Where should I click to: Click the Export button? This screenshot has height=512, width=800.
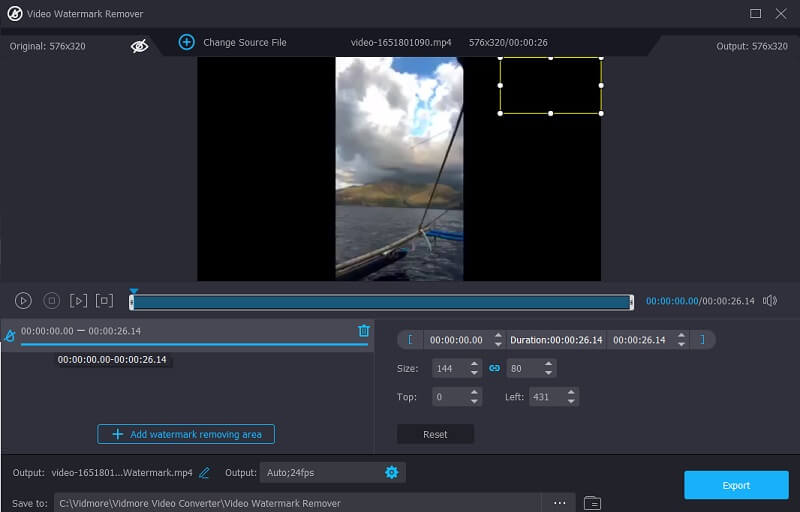coord(736,485)
